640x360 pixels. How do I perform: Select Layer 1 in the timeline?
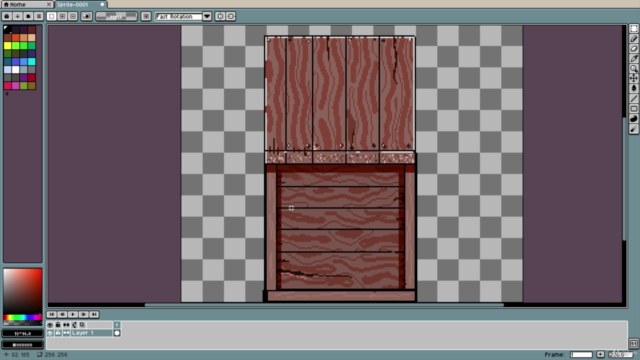point(91,333)
